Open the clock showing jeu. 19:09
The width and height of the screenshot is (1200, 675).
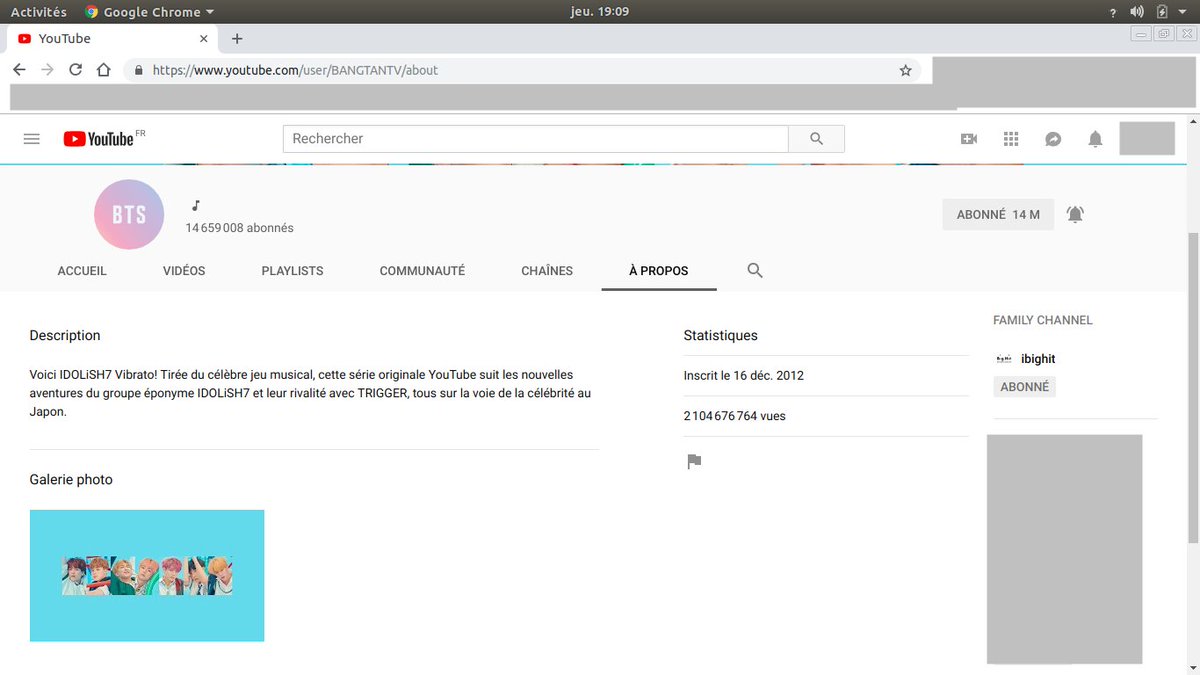tap(600, 12)
